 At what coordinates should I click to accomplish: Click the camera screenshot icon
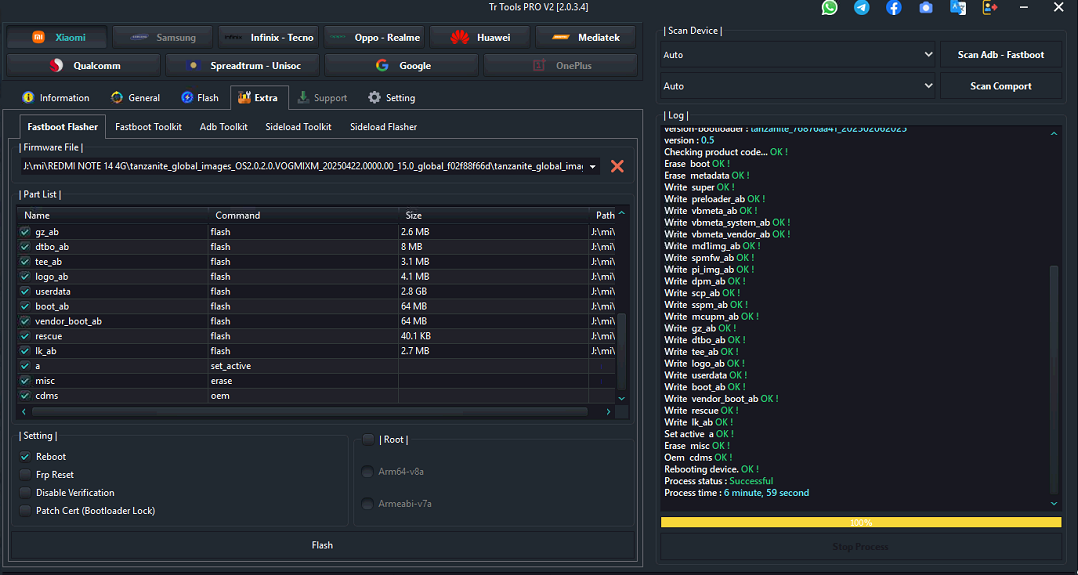pyautogui.click(x=925, y=8)
